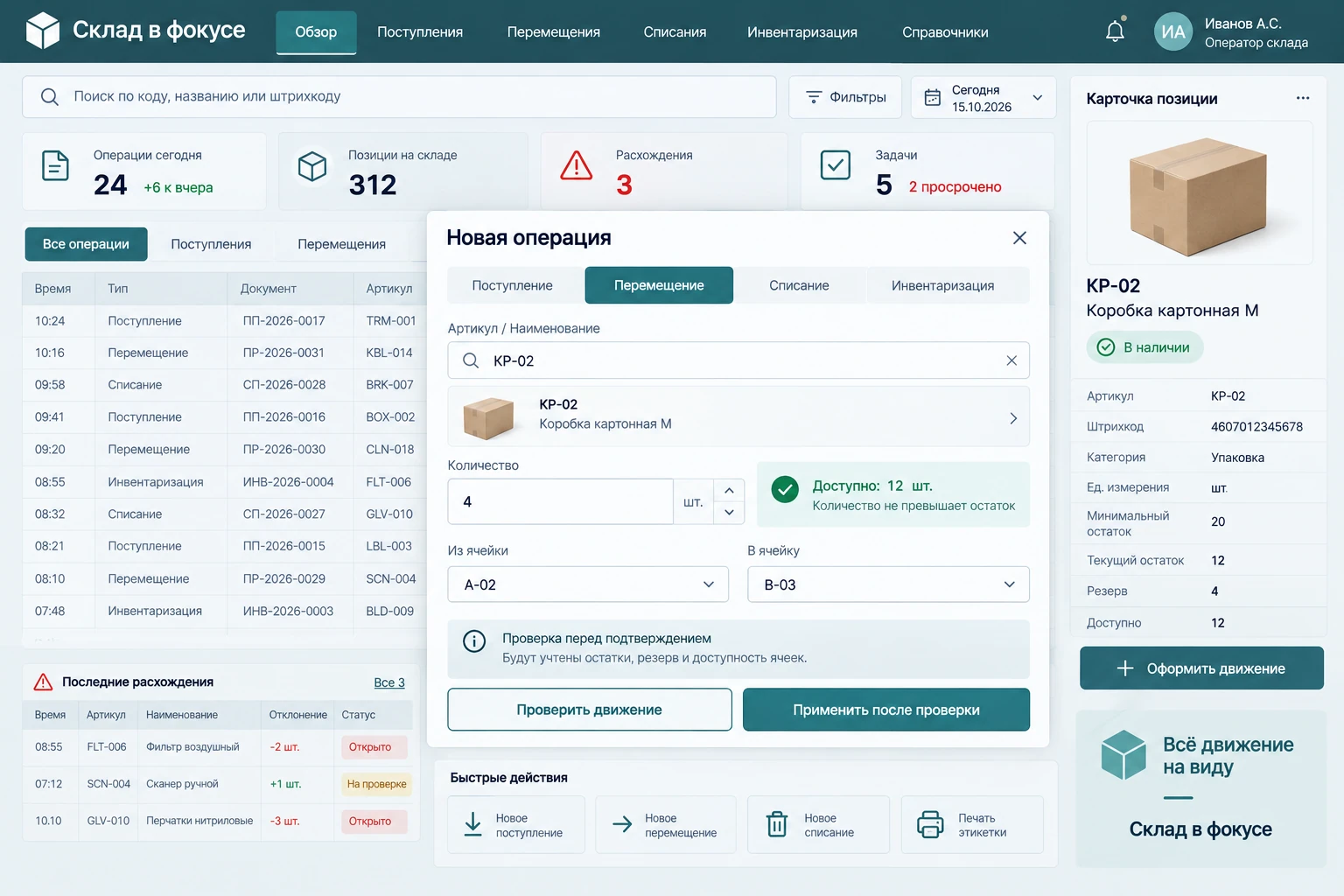Screen dimensions: 1344x896
Task: Select the Списание tab in the dialog
Action: point(799,285)
